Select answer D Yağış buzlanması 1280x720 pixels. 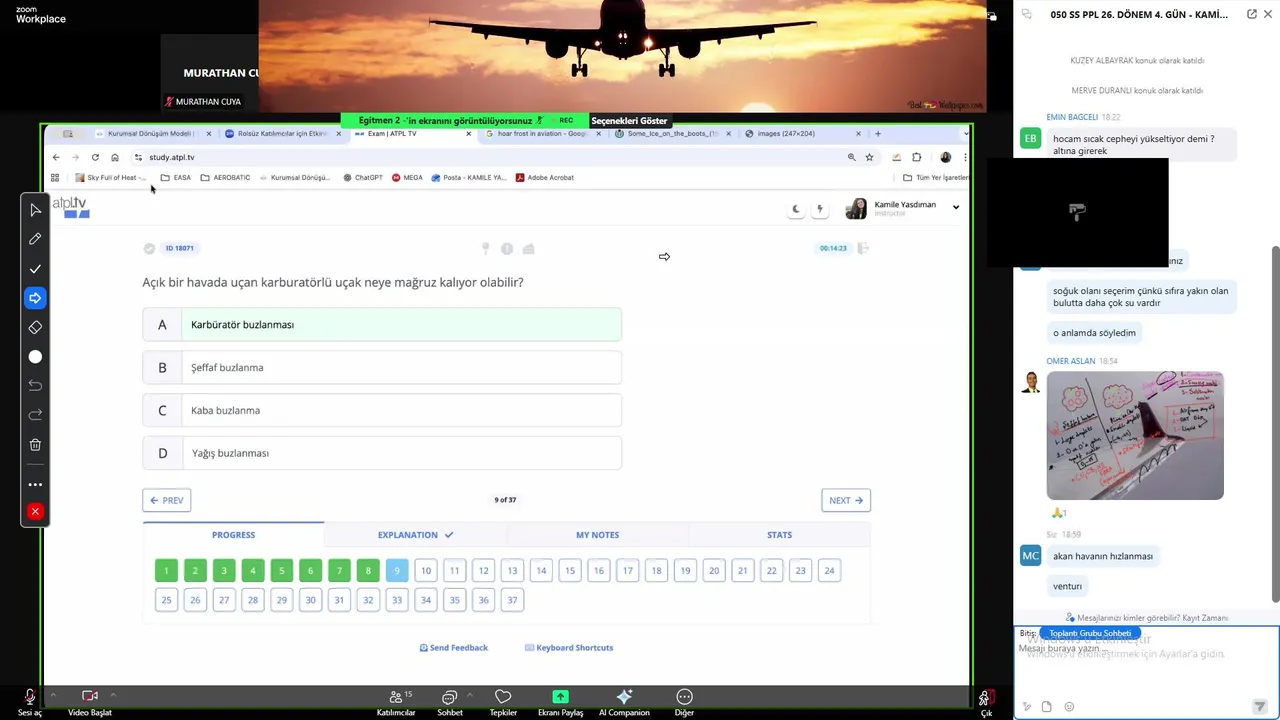click(x=382, y=453)
